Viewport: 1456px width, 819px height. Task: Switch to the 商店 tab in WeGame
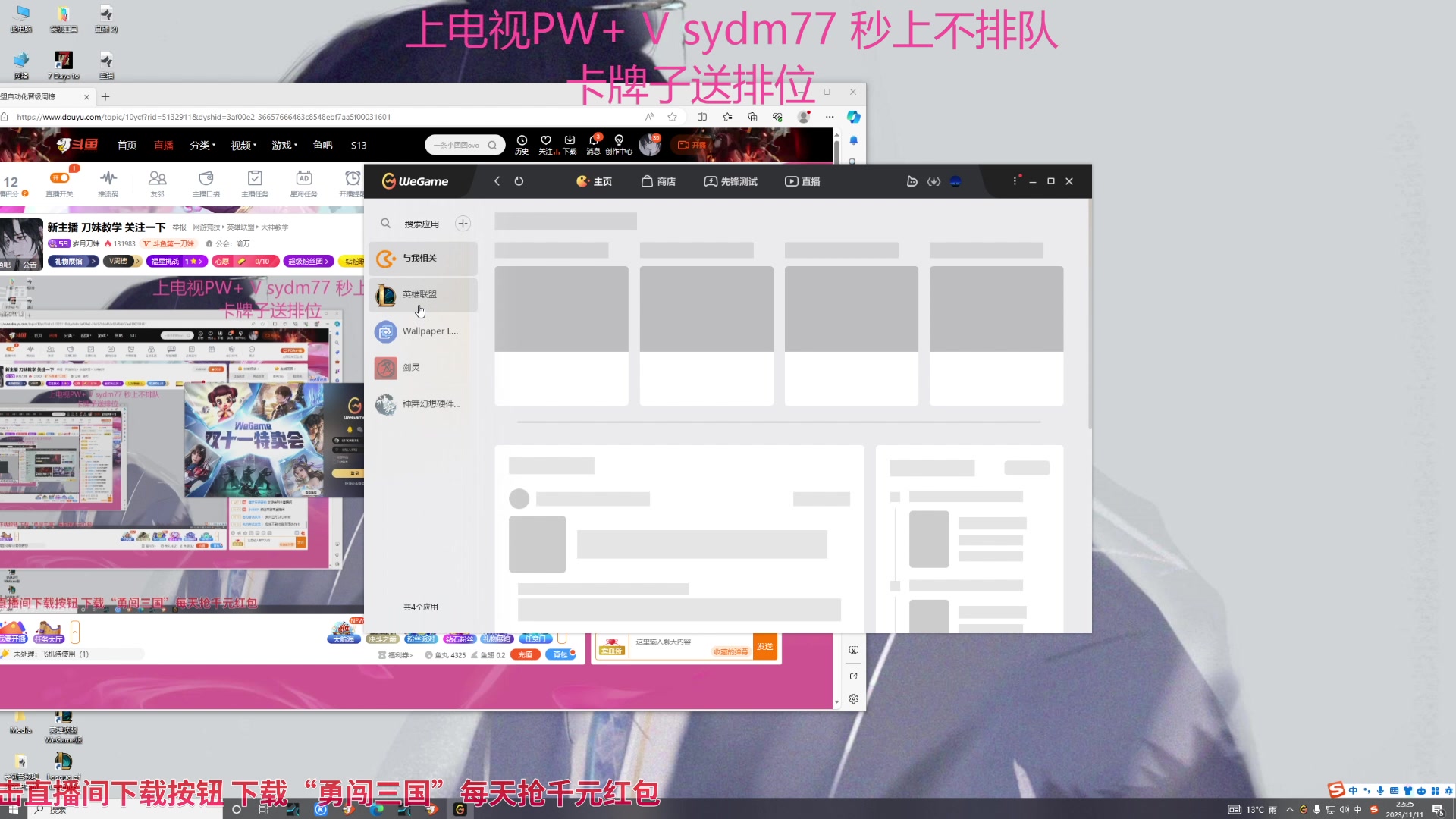658,181
